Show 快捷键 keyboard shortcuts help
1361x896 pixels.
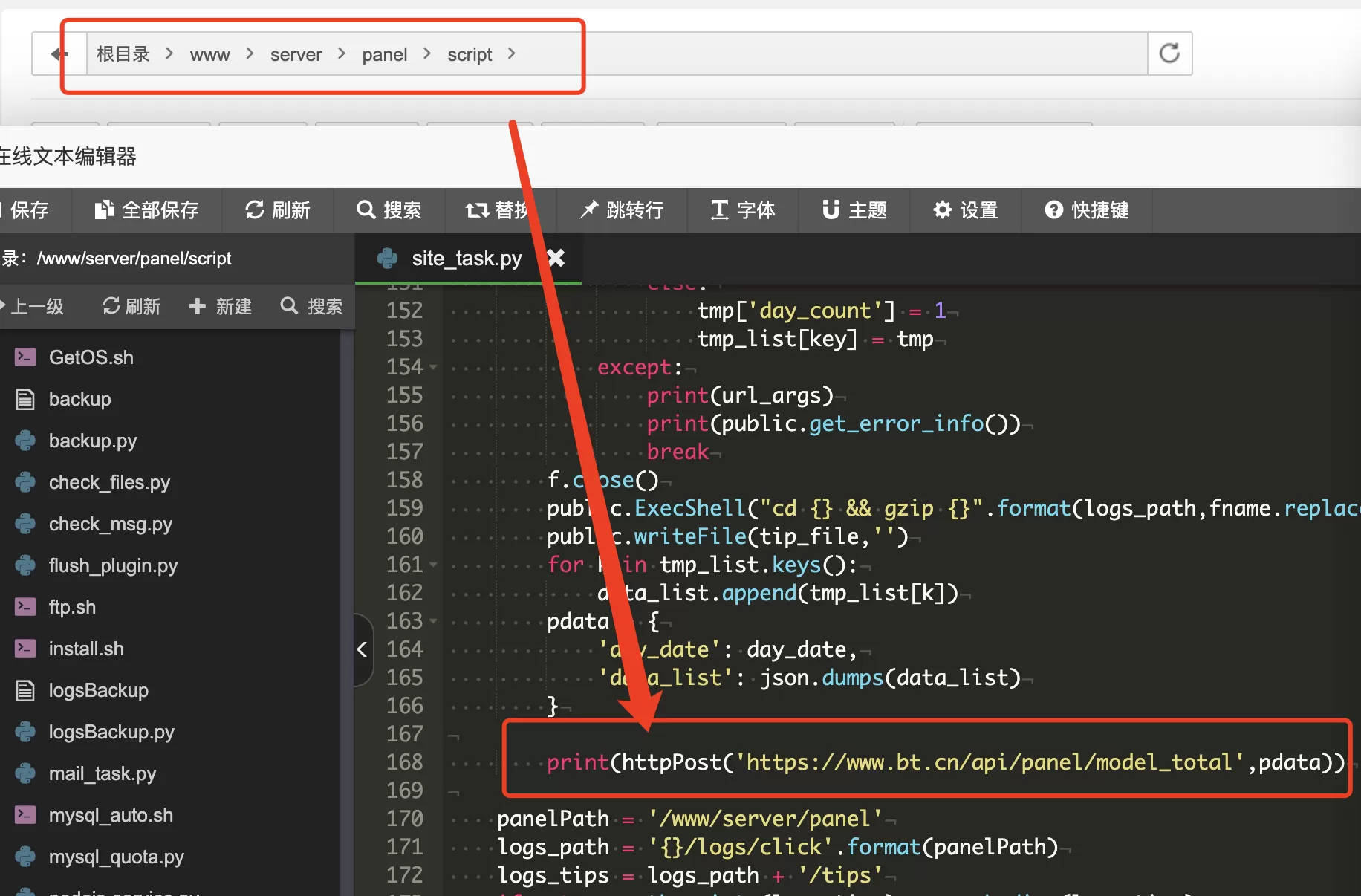(x=1087, y=210)
